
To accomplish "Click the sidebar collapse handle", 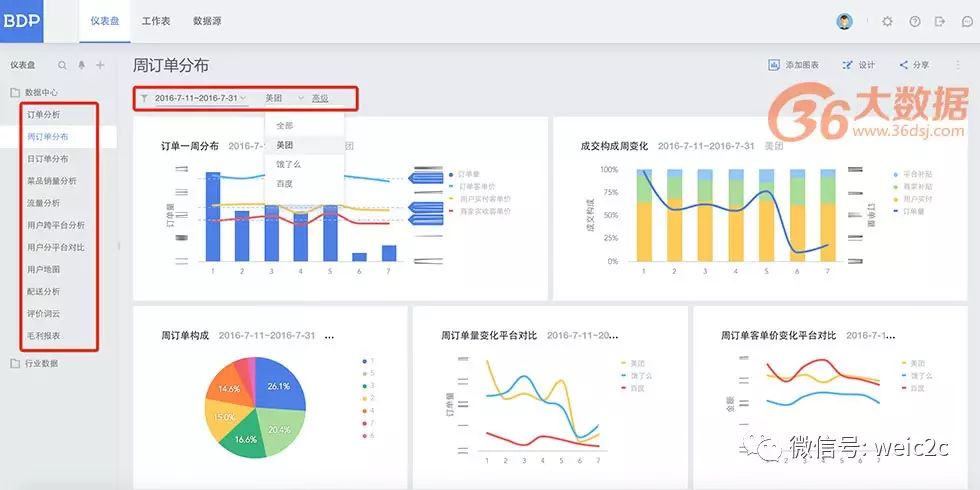I will click(x=119, y=247).
